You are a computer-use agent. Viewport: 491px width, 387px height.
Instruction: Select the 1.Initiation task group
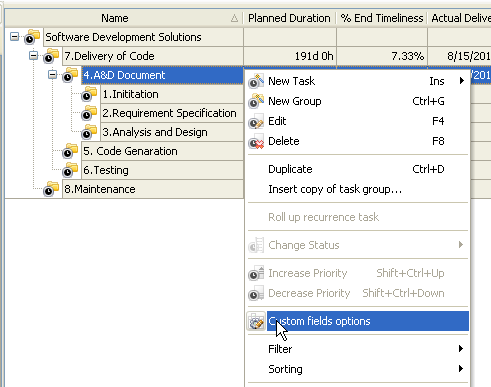[x=172, y=94]
